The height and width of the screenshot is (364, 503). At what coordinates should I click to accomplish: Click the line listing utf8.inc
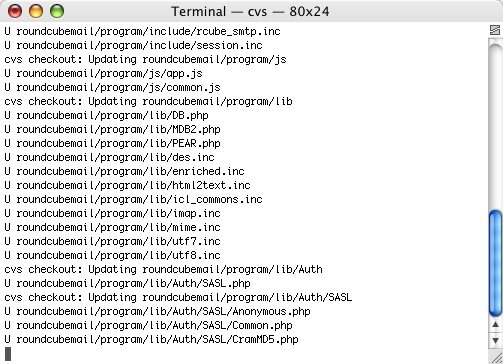(112, 255)
